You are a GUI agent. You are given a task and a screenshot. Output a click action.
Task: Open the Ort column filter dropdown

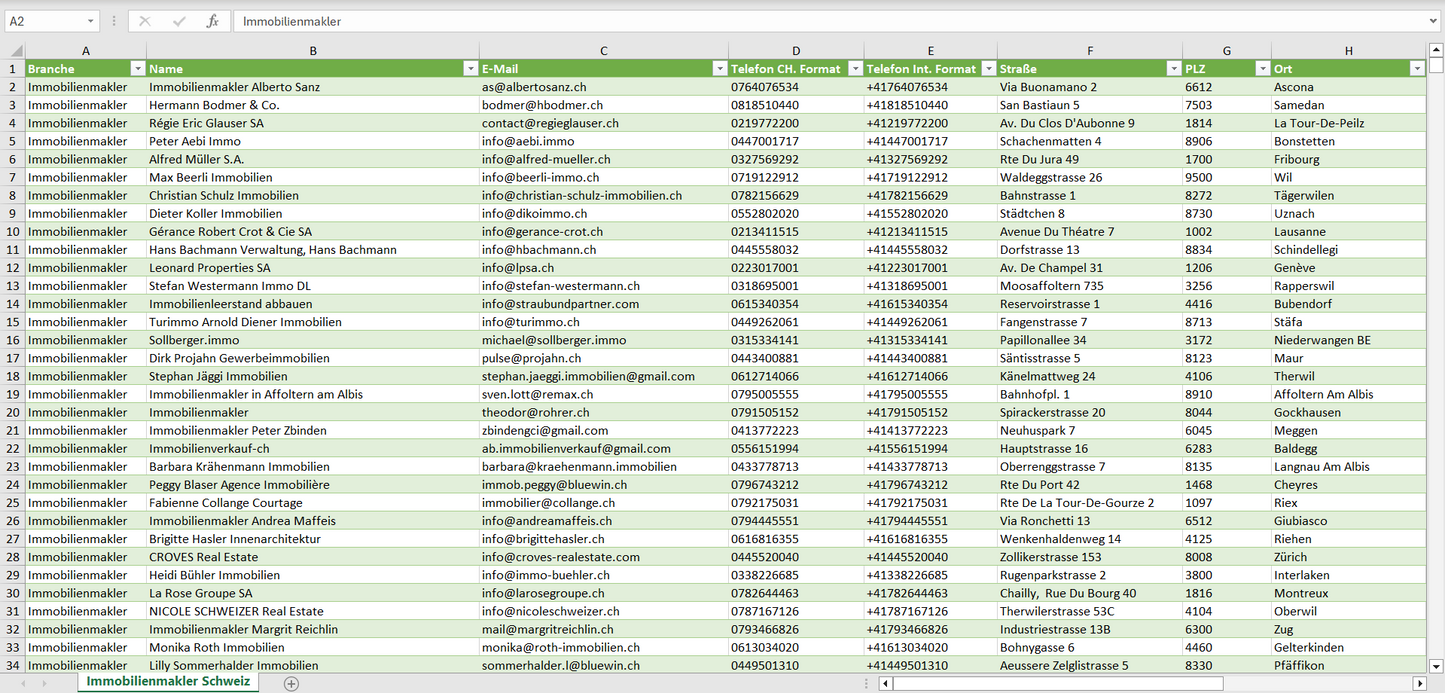[x=1416, y=69]
